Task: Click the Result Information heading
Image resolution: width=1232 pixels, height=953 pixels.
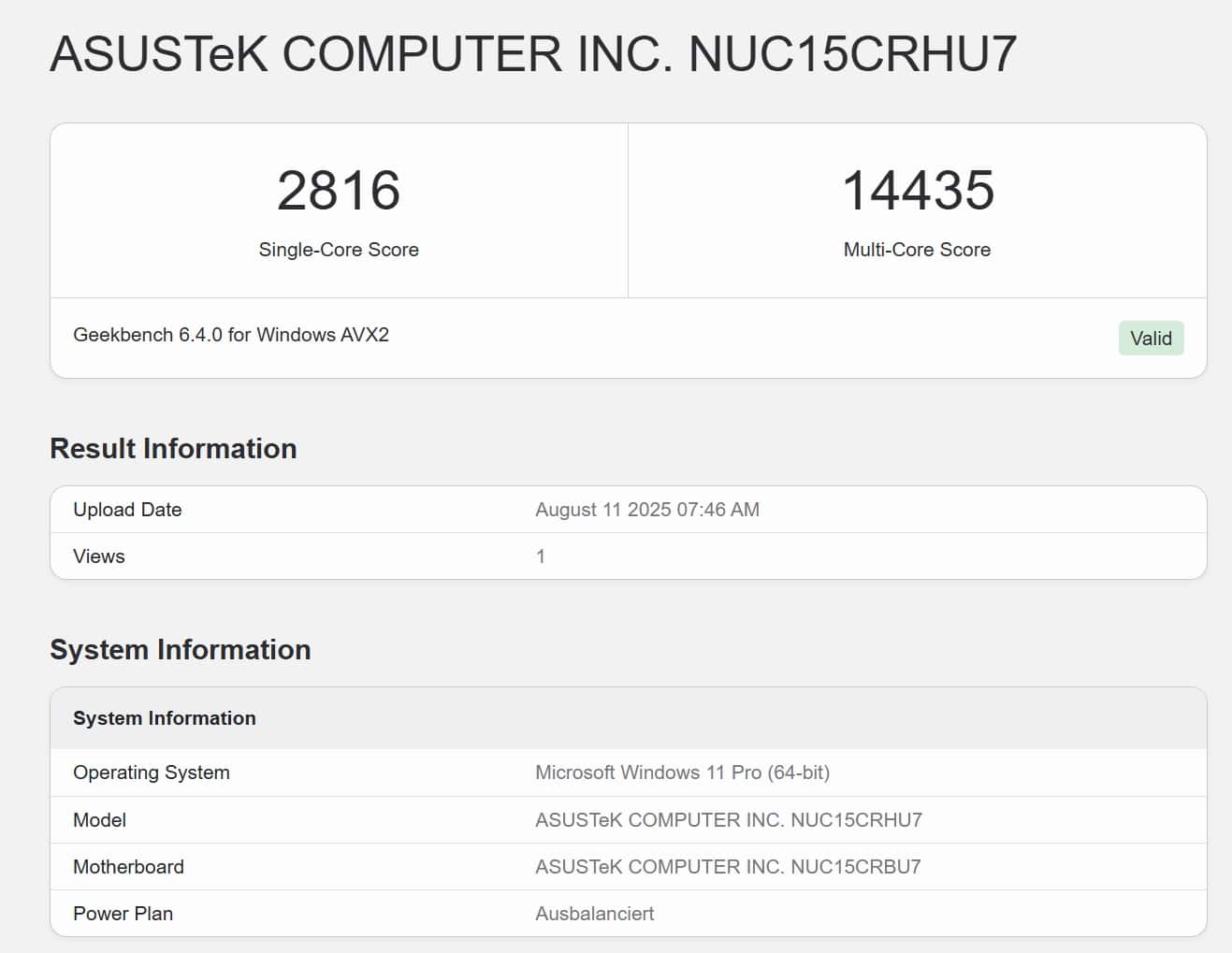Action: click(x=173, y=449)
